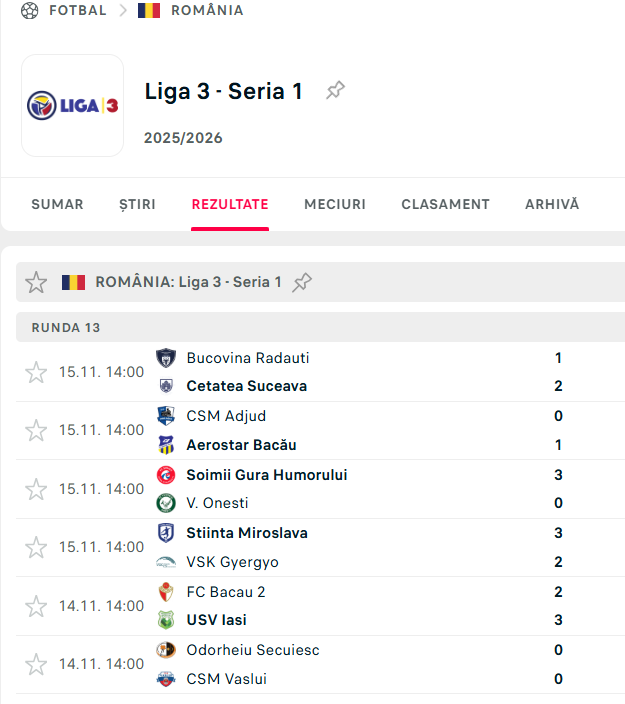Toggle favorite star for the league header
This screenshot has width=625, height=704.
tap(36, 282)
